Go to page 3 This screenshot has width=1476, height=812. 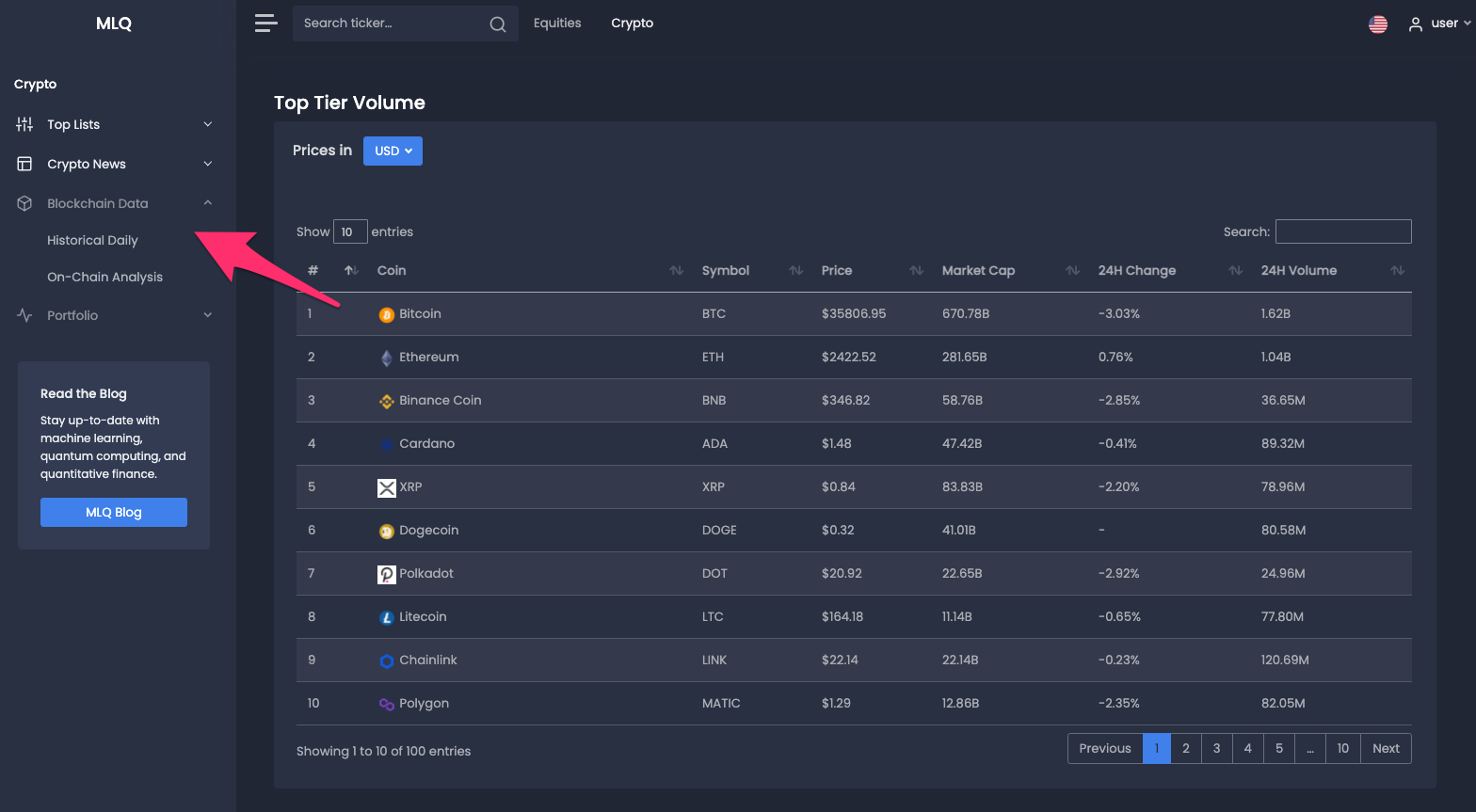[1217, 748]
